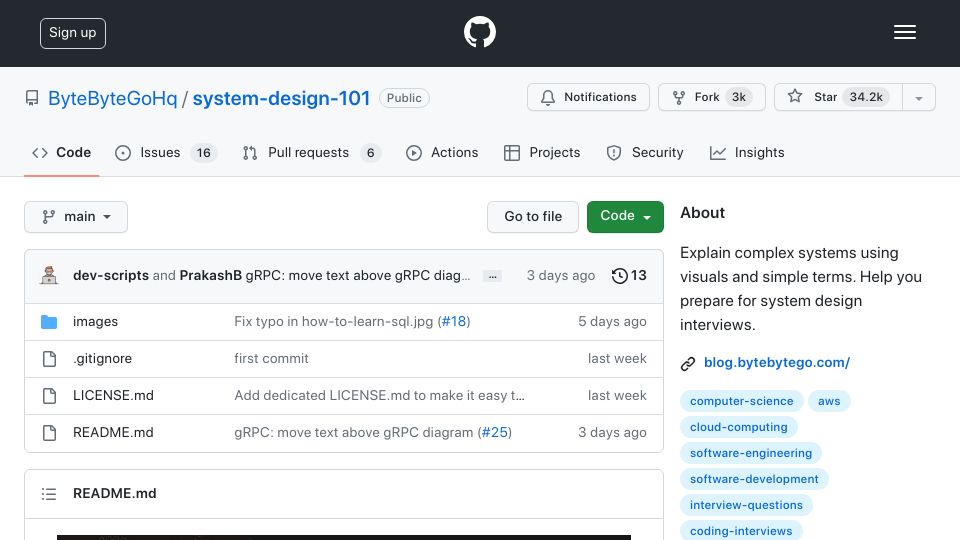Open README outline list icon
The image size is (960, 540).
49,493
